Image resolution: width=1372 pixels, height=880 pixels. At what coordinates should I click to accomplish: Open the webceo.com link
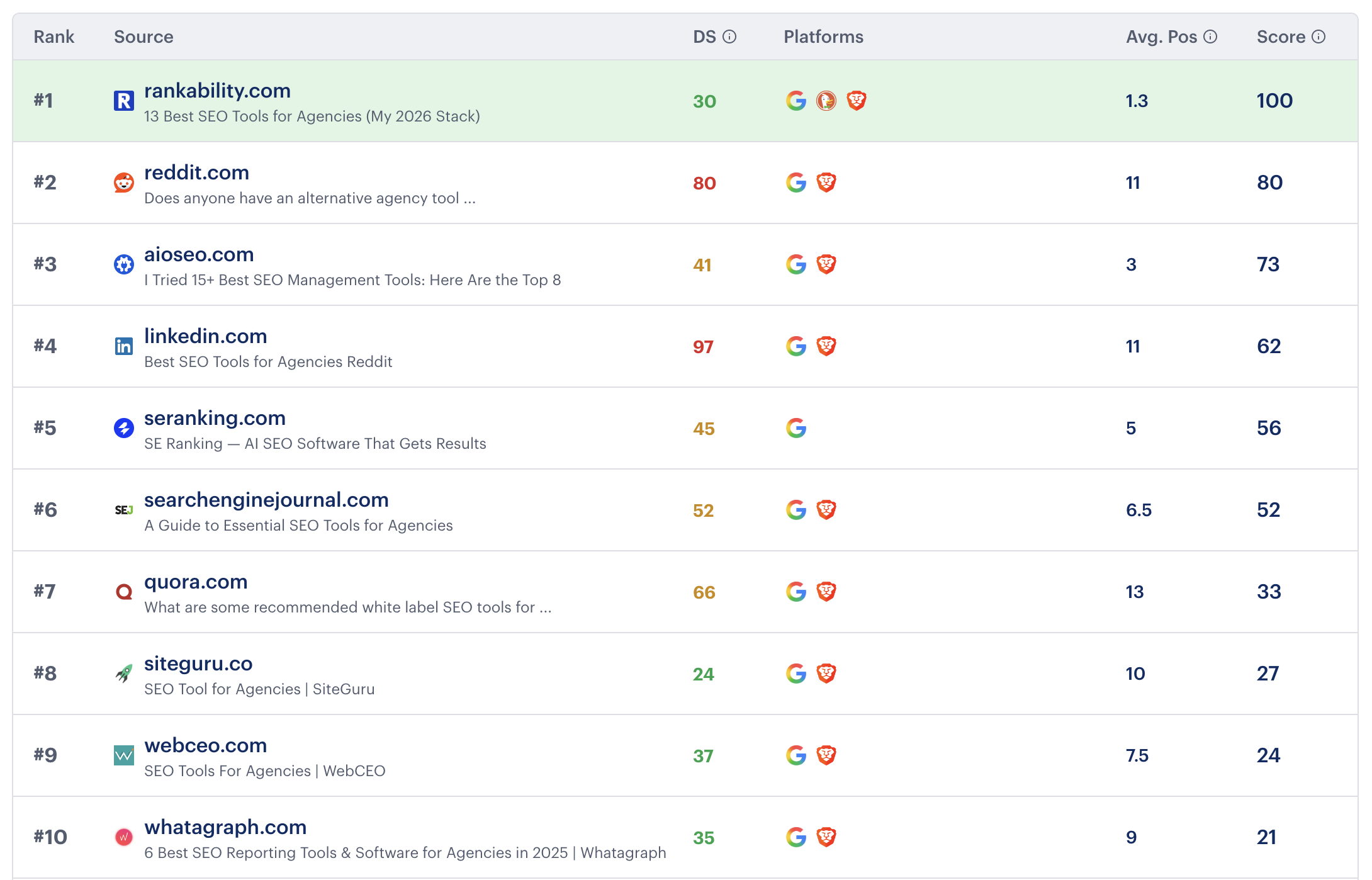point(205,745)
